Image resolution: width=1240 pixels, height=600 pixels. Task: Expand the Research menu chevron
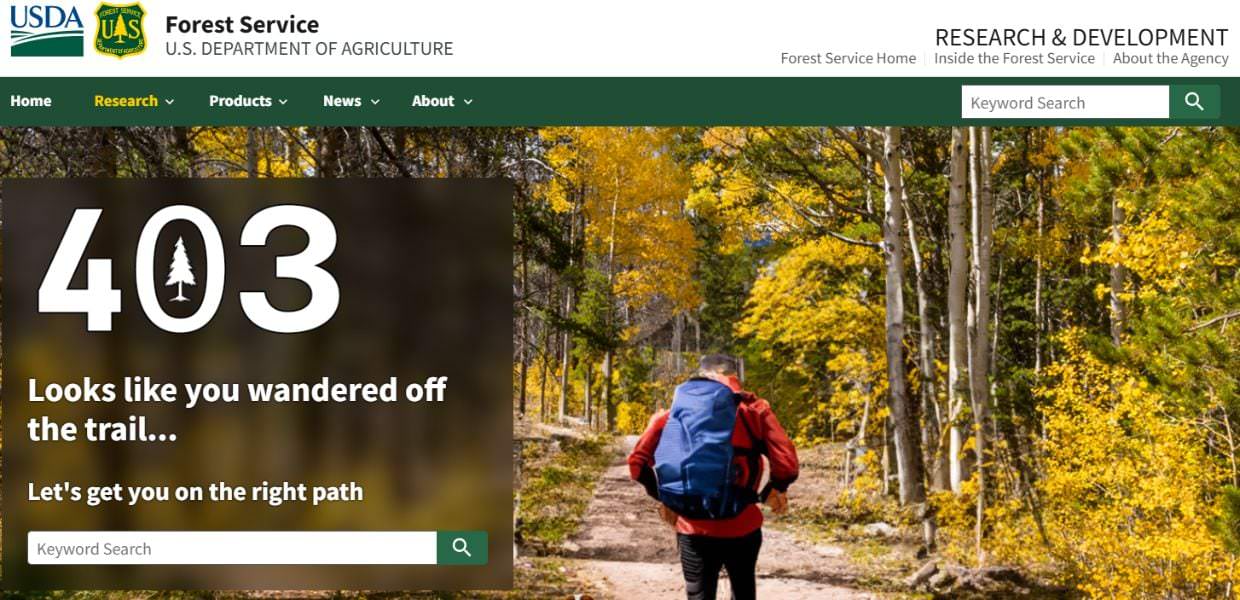(x=170, y=102)
